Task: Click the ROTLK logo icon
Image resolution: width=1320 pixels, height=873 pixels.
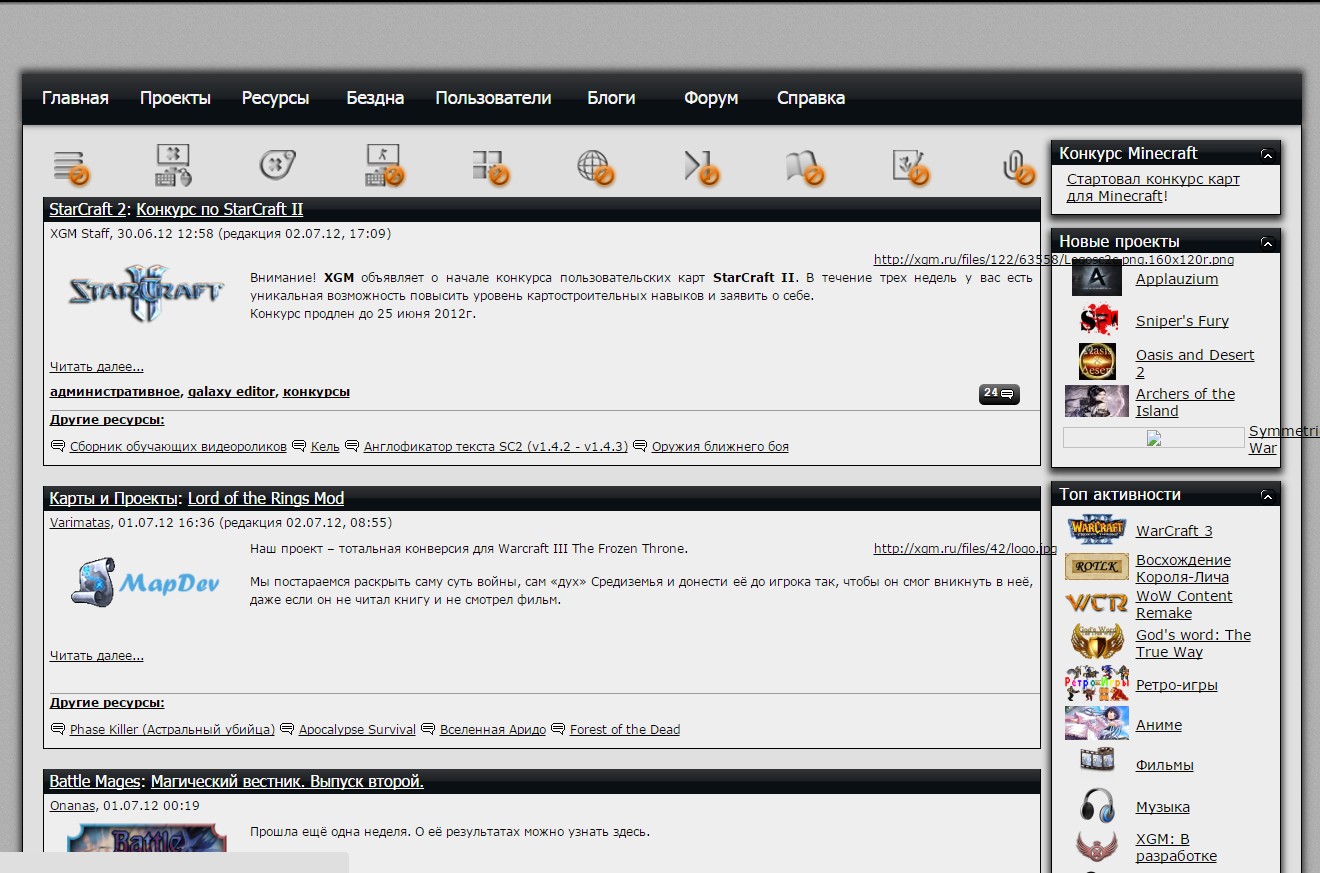Action: point(1097,567)
